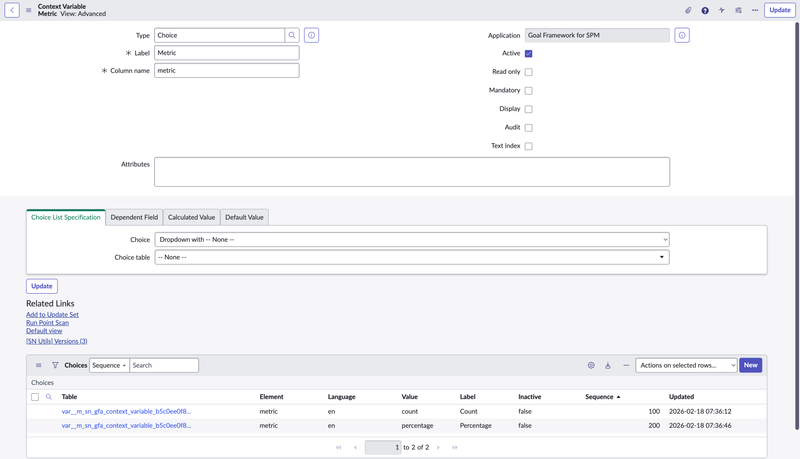Viewport: 800px width, 459px height.
Task: Click the back arrow in the header
Action: pos(12,10)
